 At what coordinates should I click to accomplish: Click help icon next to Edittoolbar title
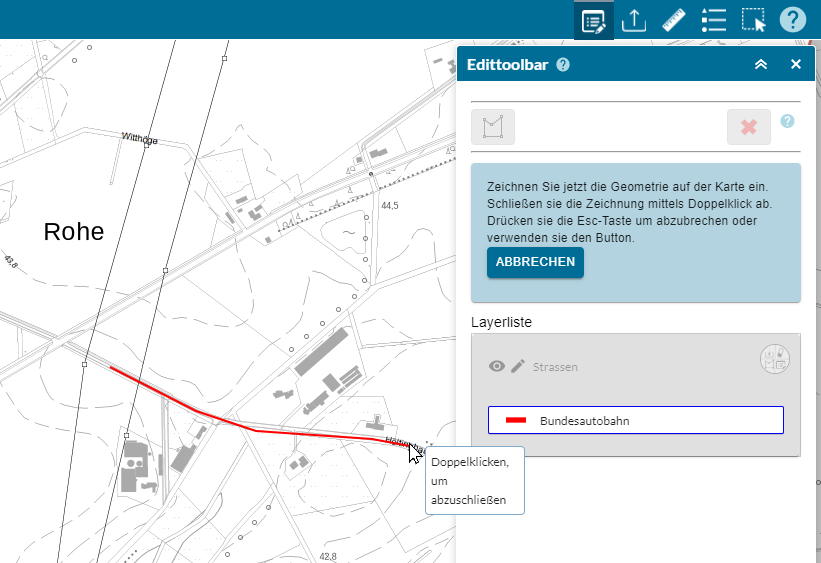[563, 65]
